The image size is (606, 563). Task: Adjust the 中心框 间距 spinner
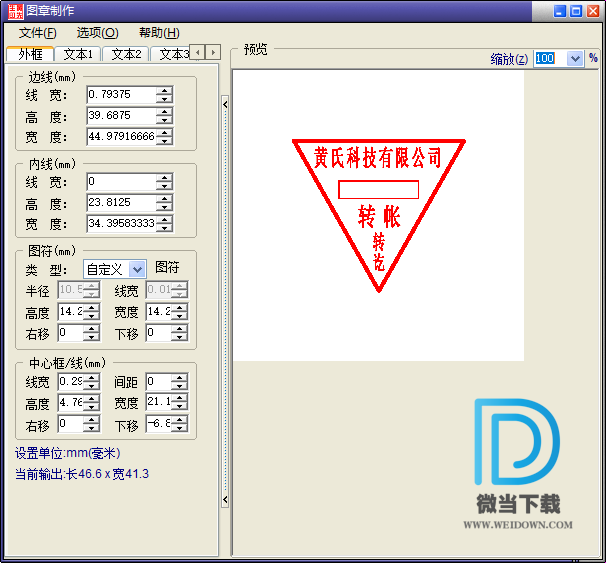pyautogui.click(x=179, y=382)
